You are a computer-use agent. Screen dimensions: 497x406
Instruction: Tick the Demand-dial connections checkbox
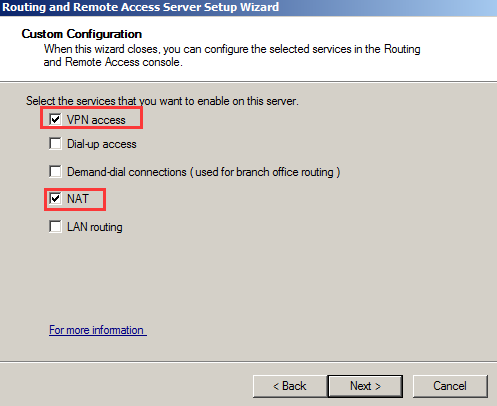pyautogui.click(x=55, y=172)
